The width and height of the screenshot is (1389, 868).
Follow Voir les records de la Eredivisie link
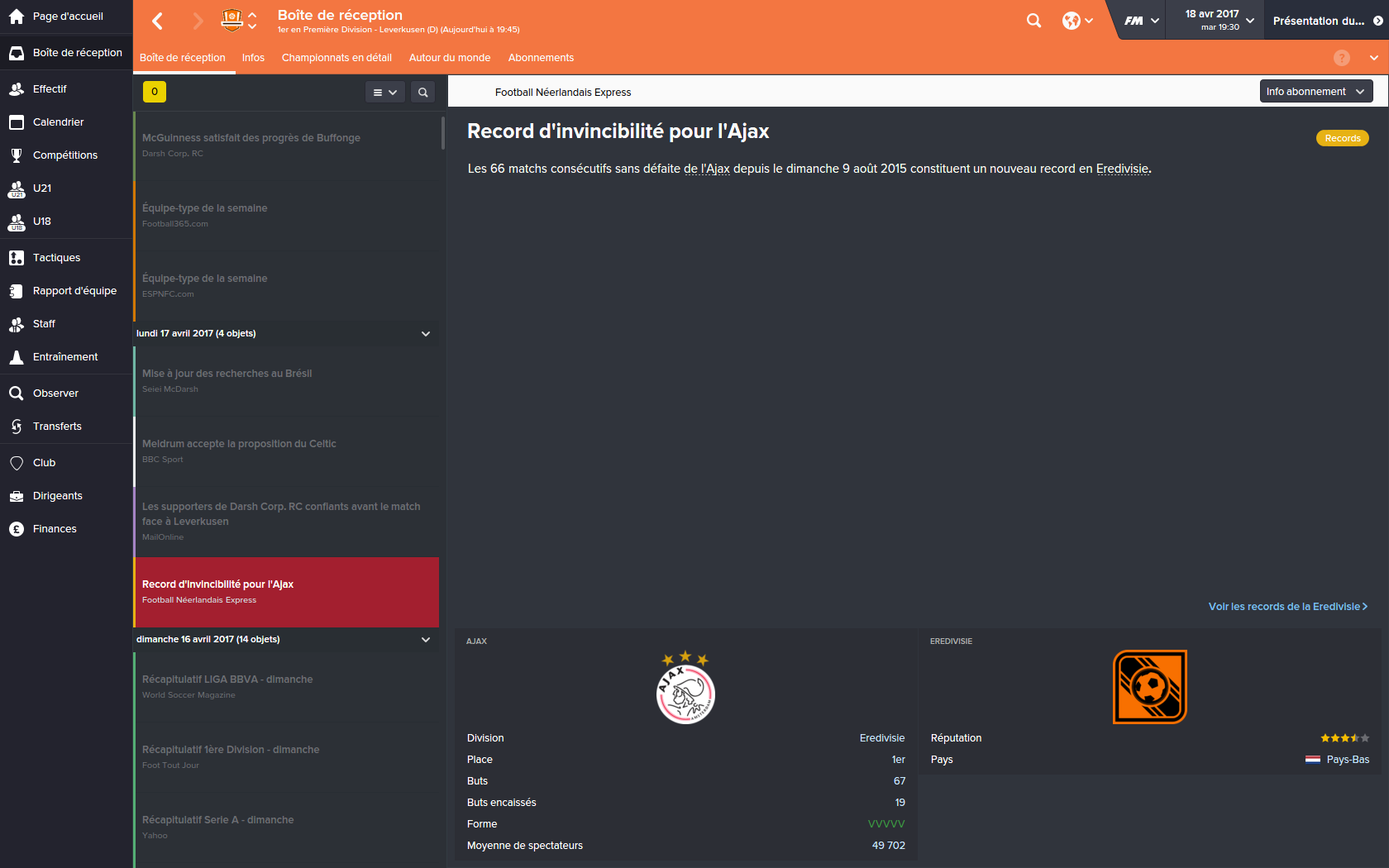(1288, 607)
